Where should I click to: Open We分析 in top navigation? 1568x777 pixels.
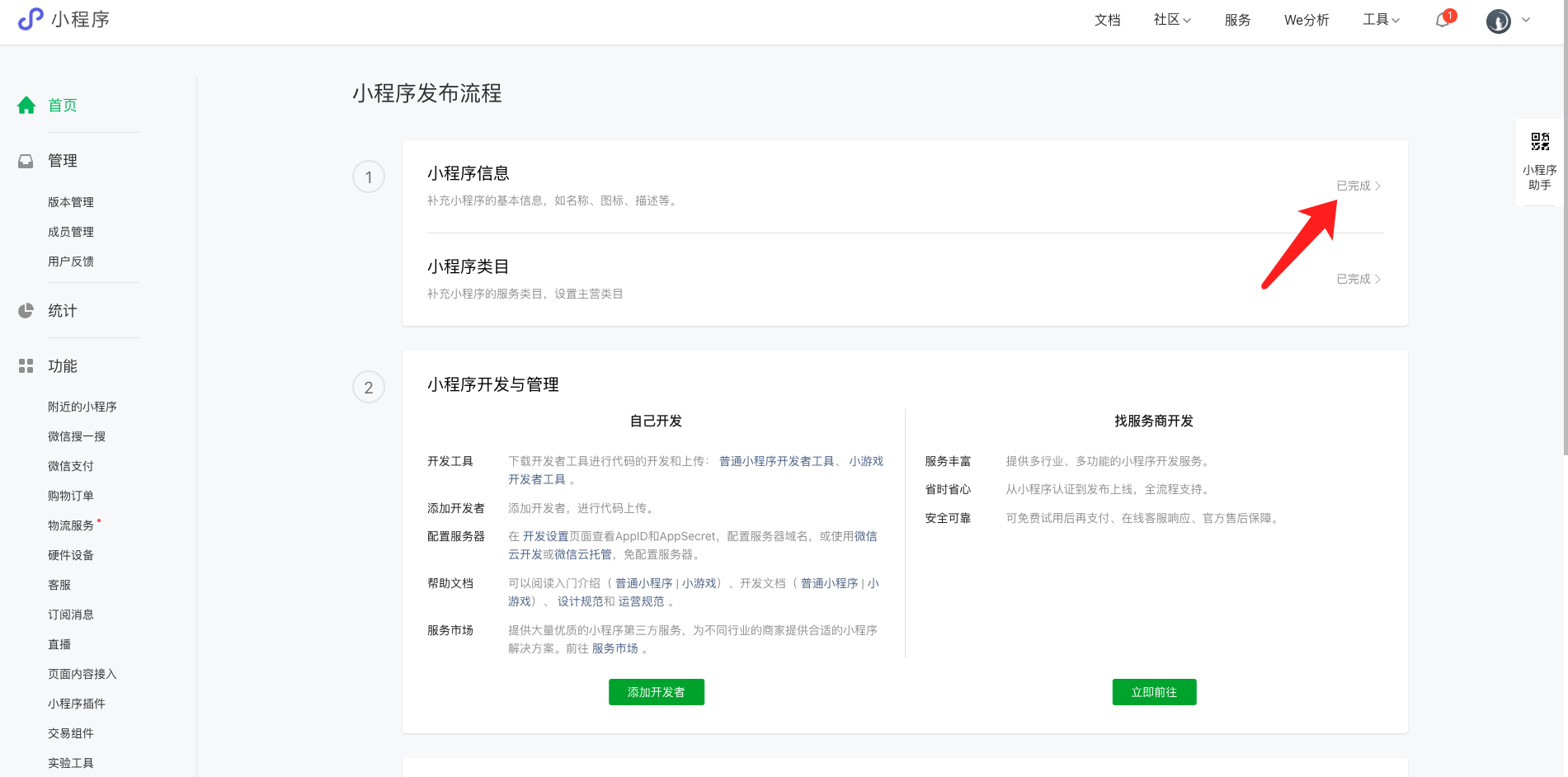click(x=1307, y=20)
